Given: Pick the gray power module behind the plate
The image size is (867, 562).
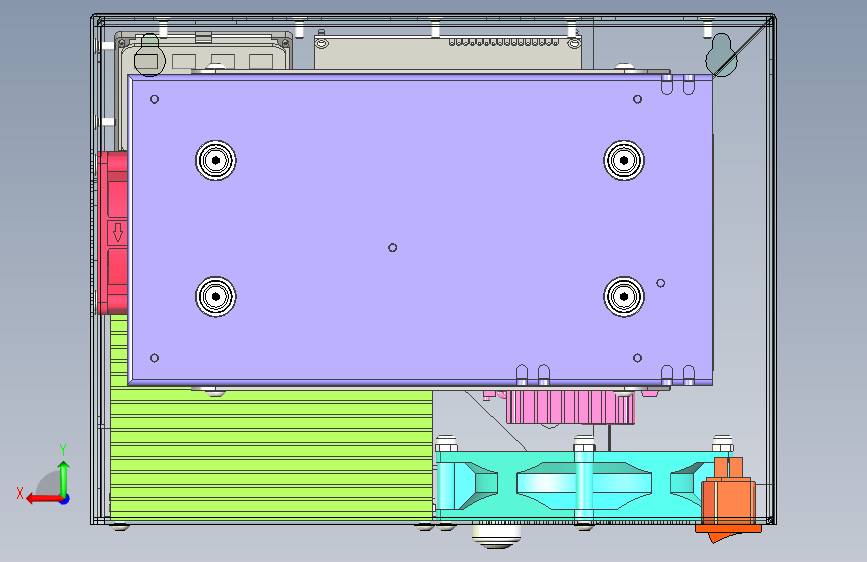Looking at the screenshot, I should pos(203,52).
